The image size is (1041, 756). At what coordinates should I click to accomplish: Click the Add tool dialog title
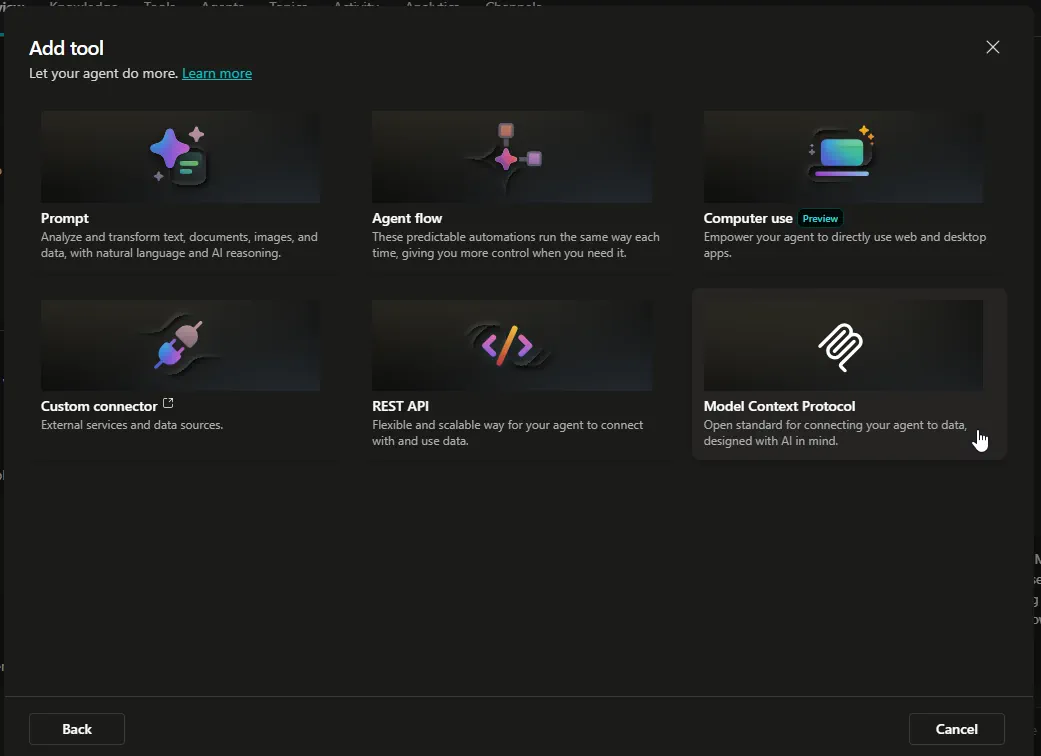coord(66,47)
